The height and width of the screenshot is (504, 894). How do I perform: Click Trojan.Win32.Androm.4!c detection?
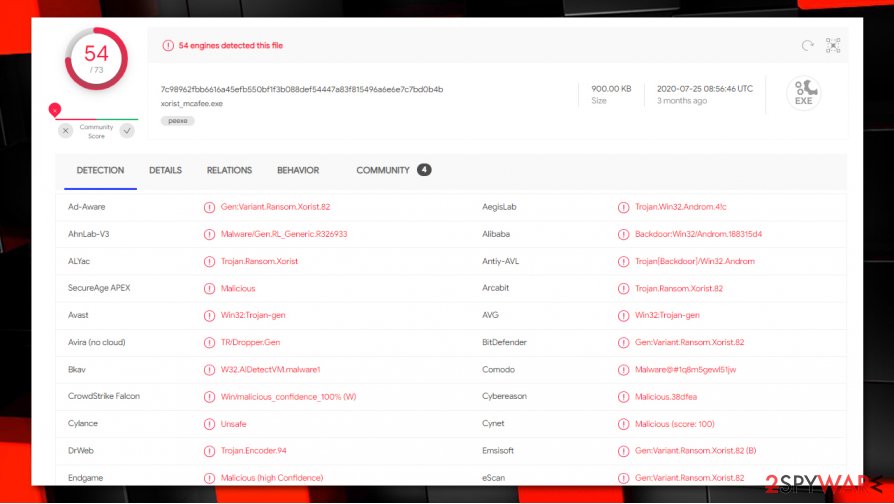681,207
